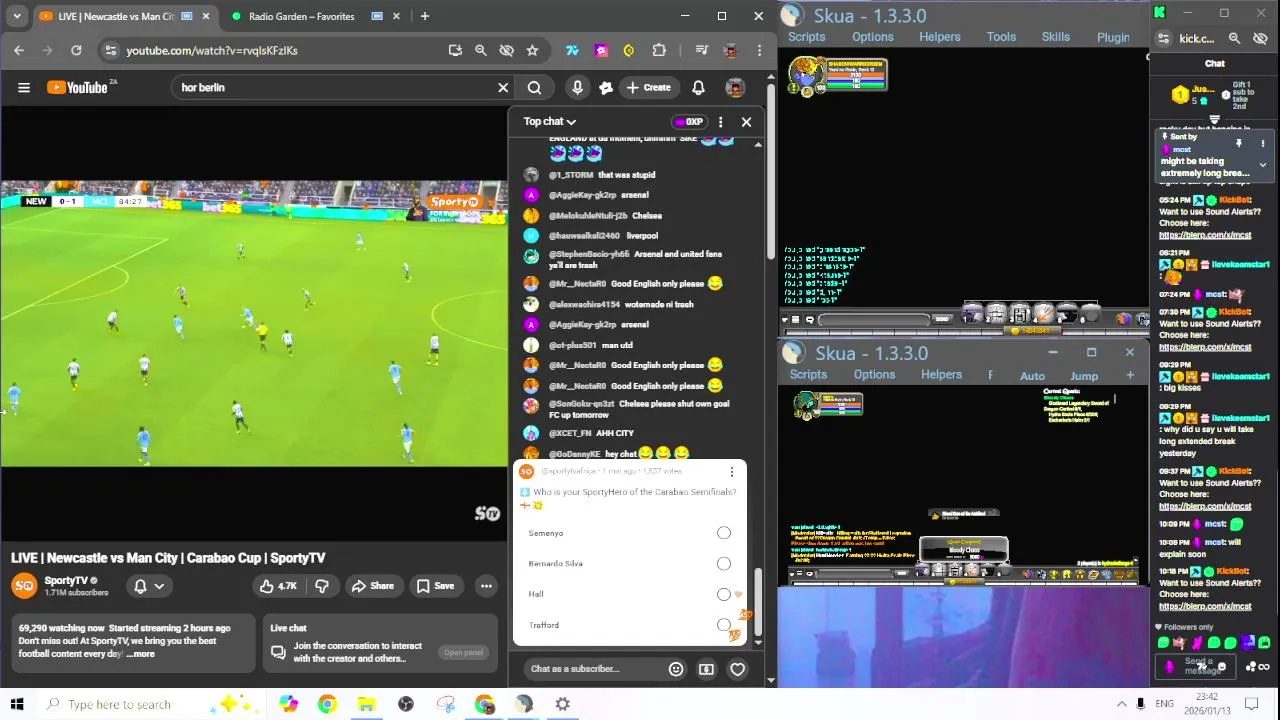Open Scripts menu in top Skua window
Screen dimensions: 1280x720
[x=806, y=37]
